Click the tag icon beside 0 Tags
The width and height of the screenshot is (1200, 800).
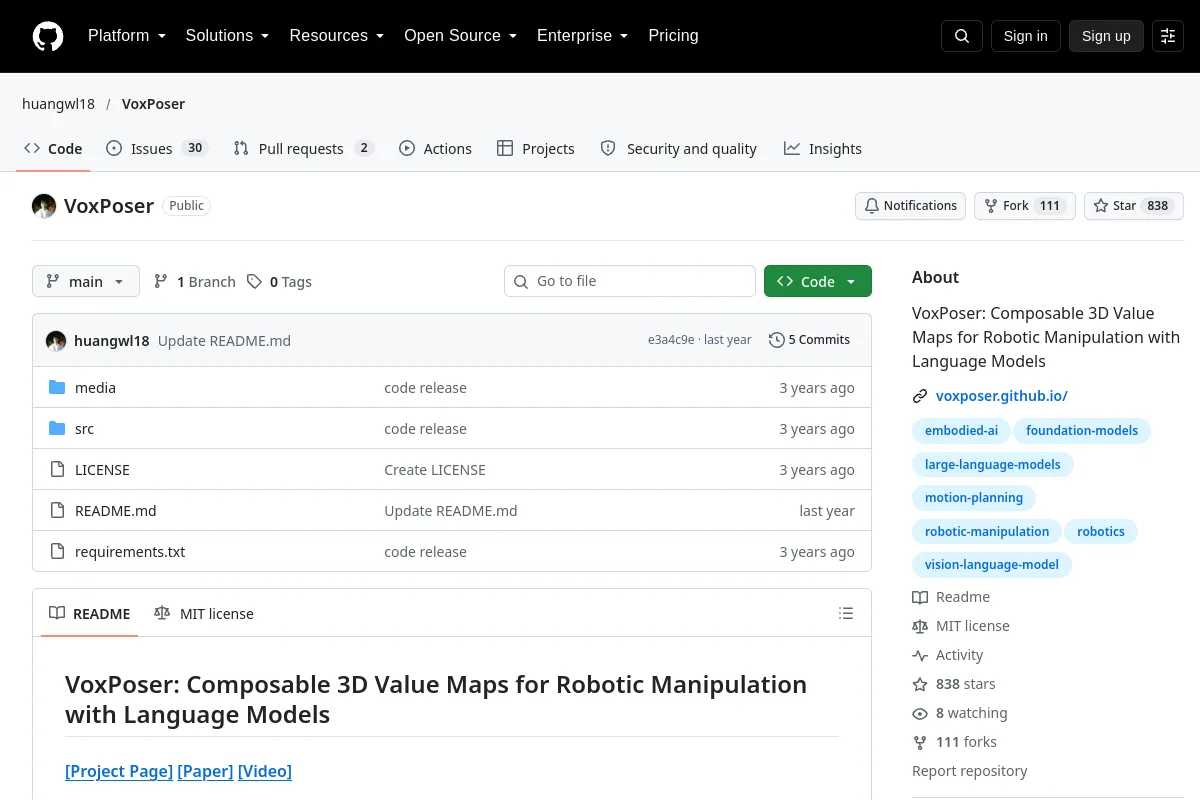tap(255, 282)
